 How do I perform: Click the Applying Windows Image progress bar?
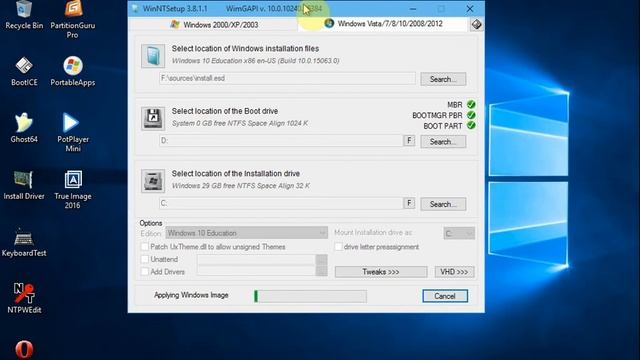[310, 296]
